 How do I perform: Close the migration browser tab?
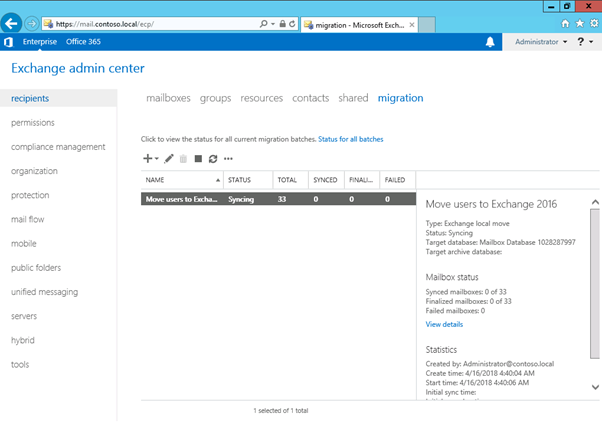coord(412,25)
